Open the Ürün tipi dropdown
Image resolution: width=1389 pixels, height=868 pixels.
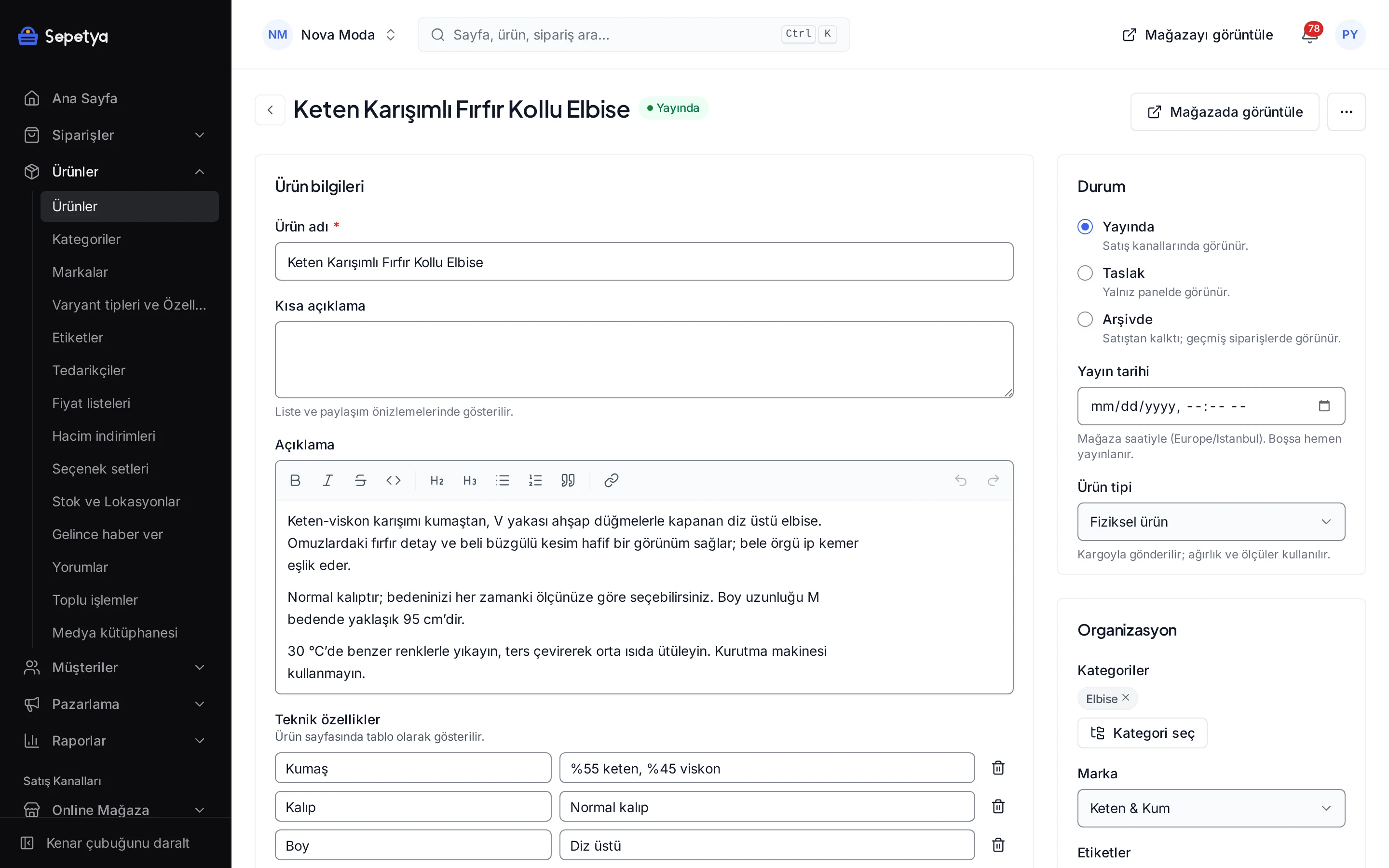pyautogui.click(x=1211, y=521)
